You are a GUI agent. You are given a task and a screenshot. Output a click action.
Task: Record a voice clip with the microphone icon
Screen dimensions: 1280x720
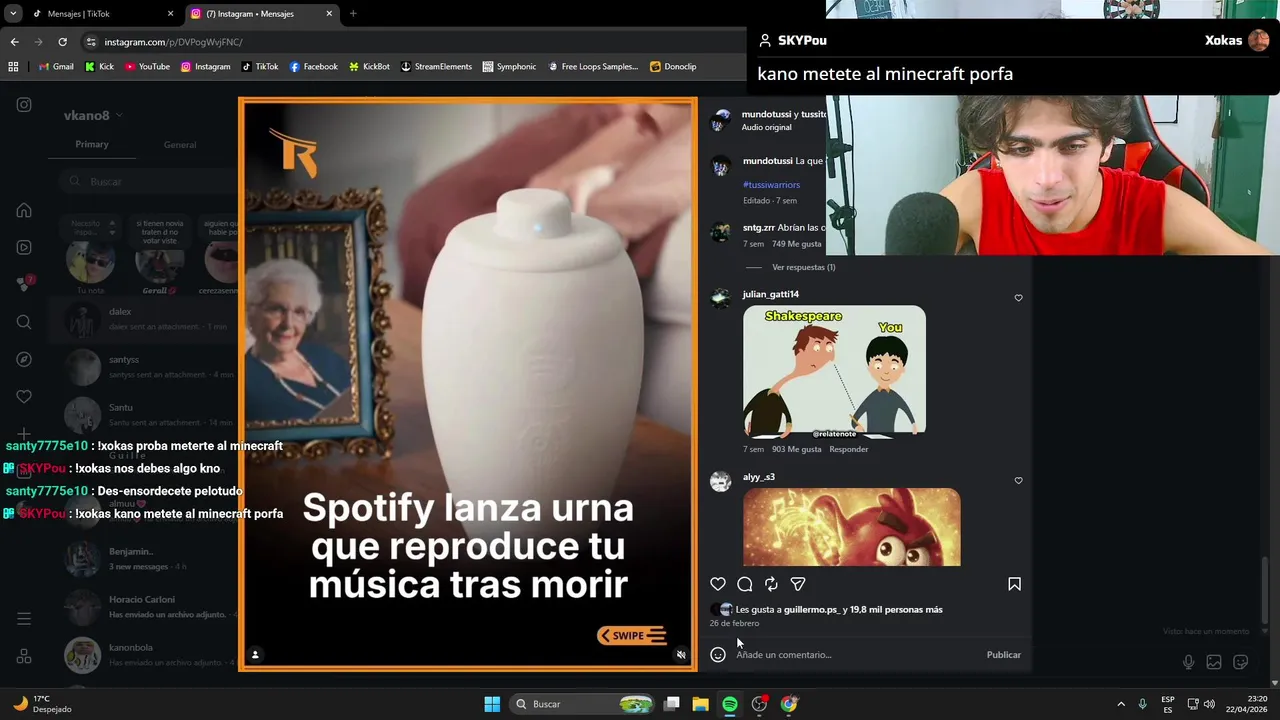pos(1188,662)
